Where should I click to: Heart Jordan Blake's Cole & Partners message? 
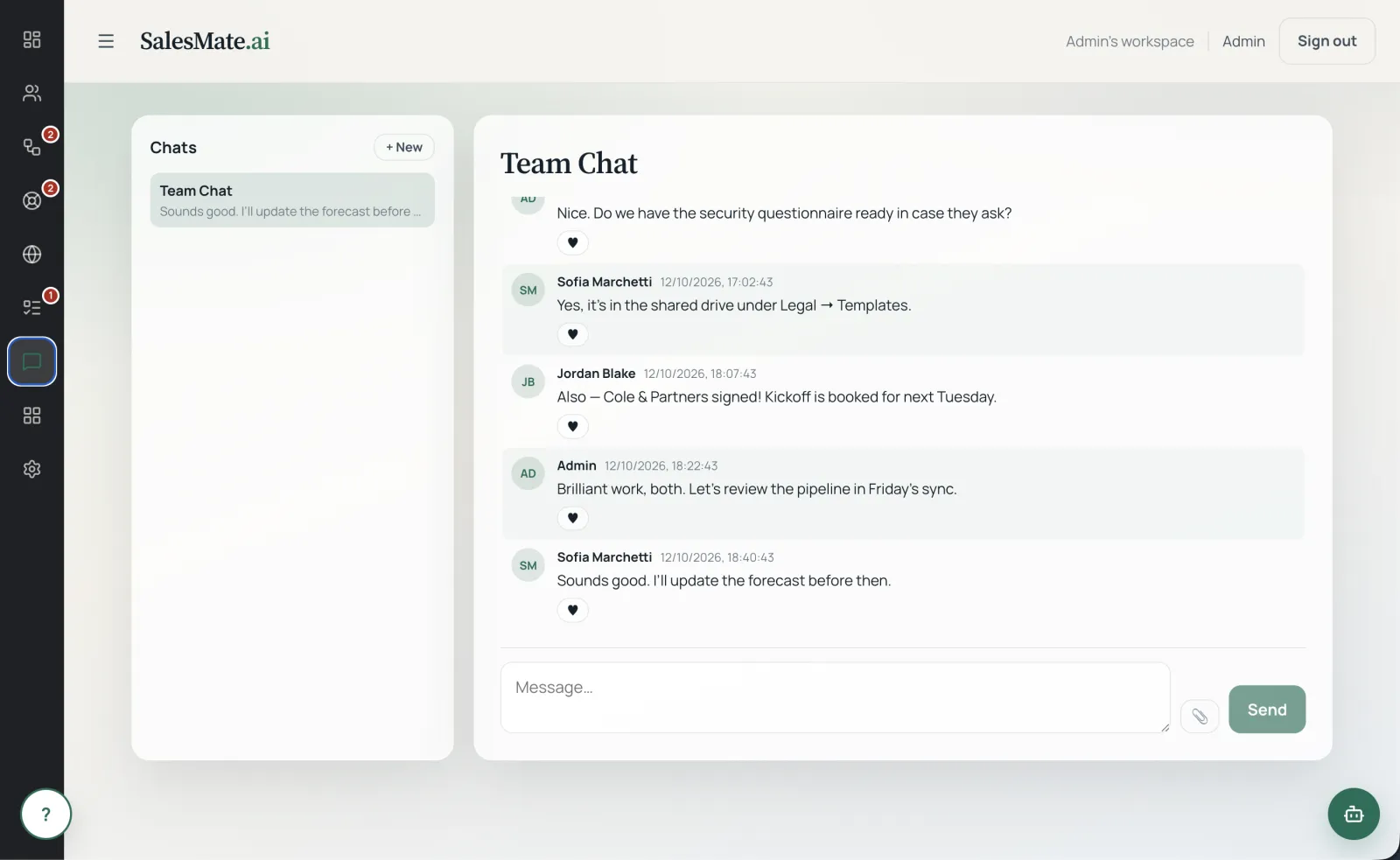pyautogui.click(x=572, y=426)
